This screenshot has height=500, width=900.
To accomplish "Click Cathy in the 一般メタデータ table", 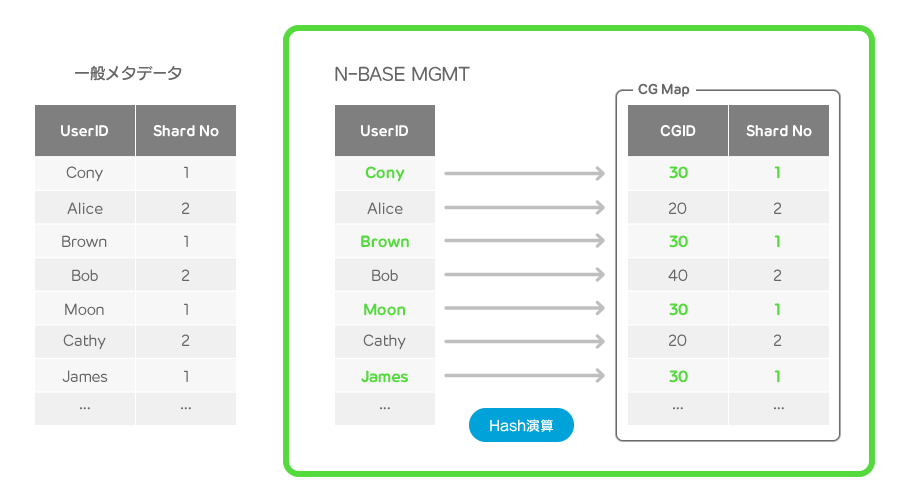I will (84, 340).
